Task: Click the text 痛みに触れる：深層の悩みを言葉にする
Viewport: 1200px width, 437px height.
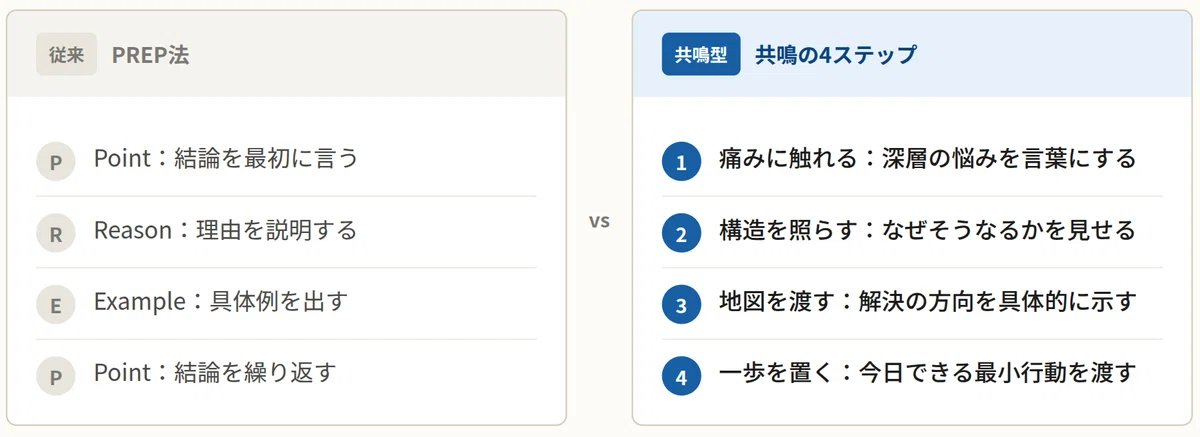Action: coord(928,159)
